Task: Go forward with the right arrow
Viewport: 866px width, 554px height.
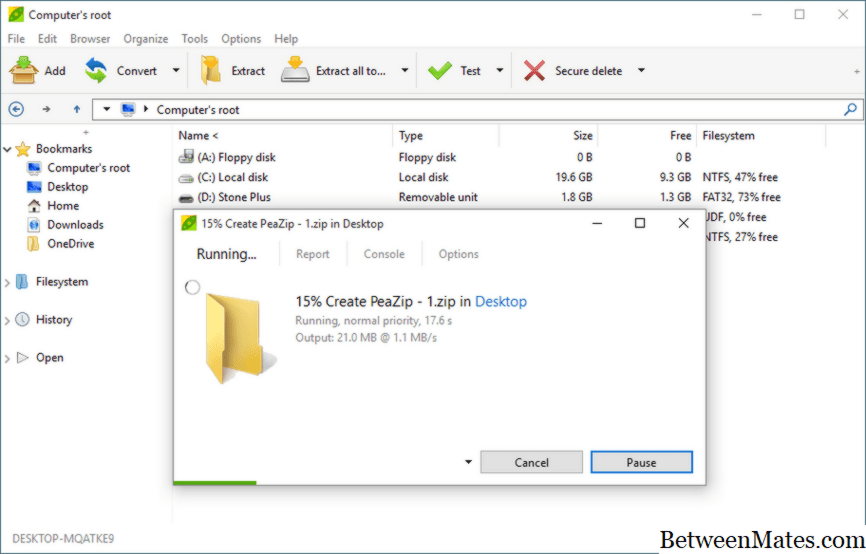Action: tap(46, 109)
